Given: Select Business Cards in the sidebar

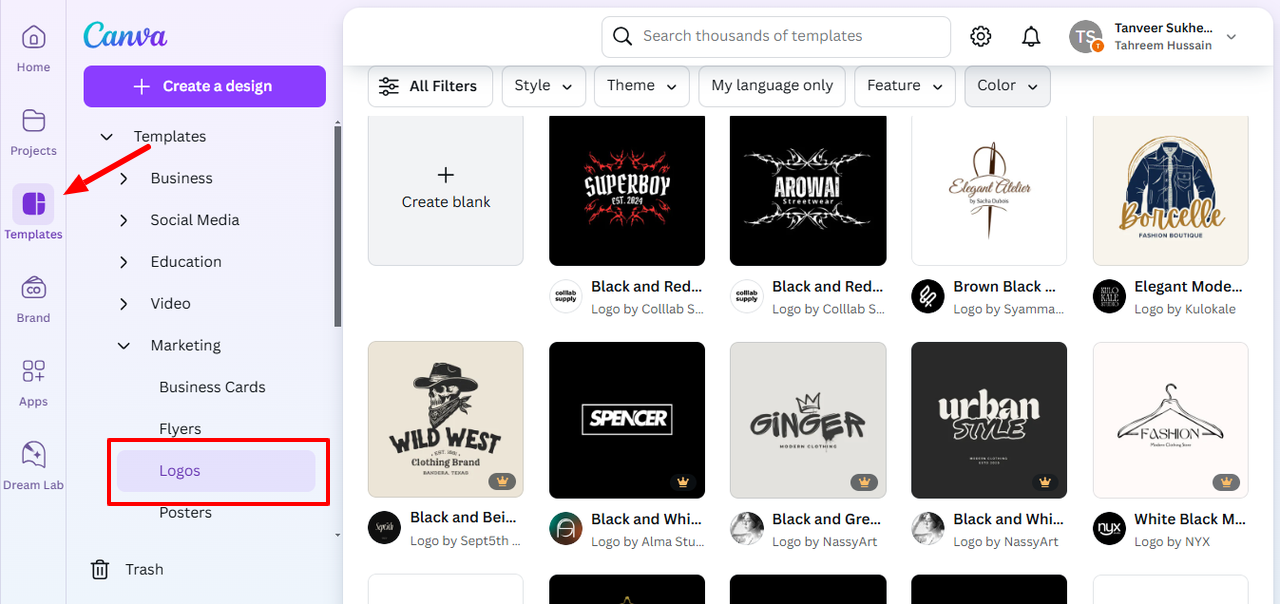Looking at the screenshot, I should click(x=212, y=387).
